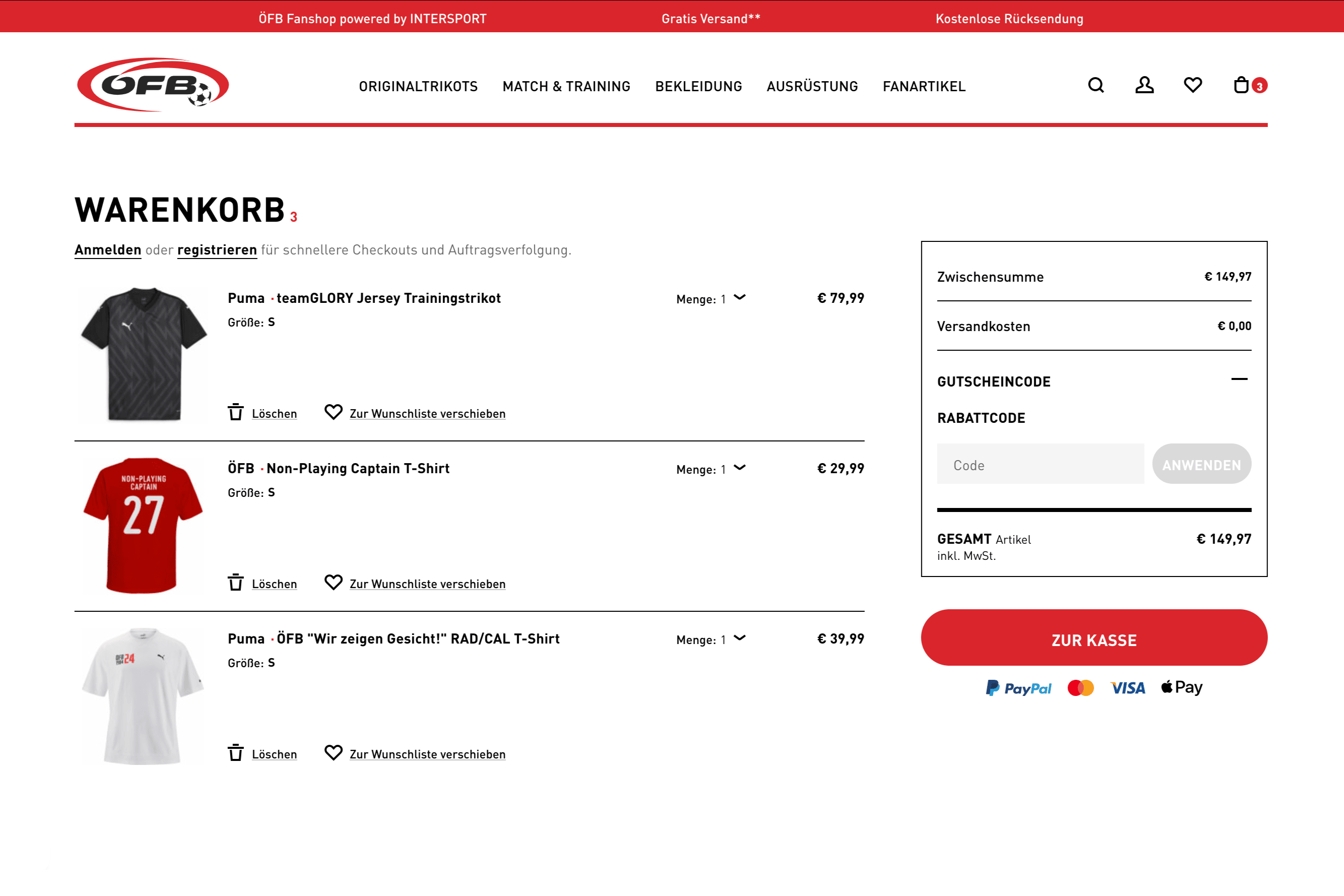1344x896 pixels.
Task: Open "Wir zeigen Gesicht!" RAD/CAL T-Shirt title
Action: [x=418, y=639]
